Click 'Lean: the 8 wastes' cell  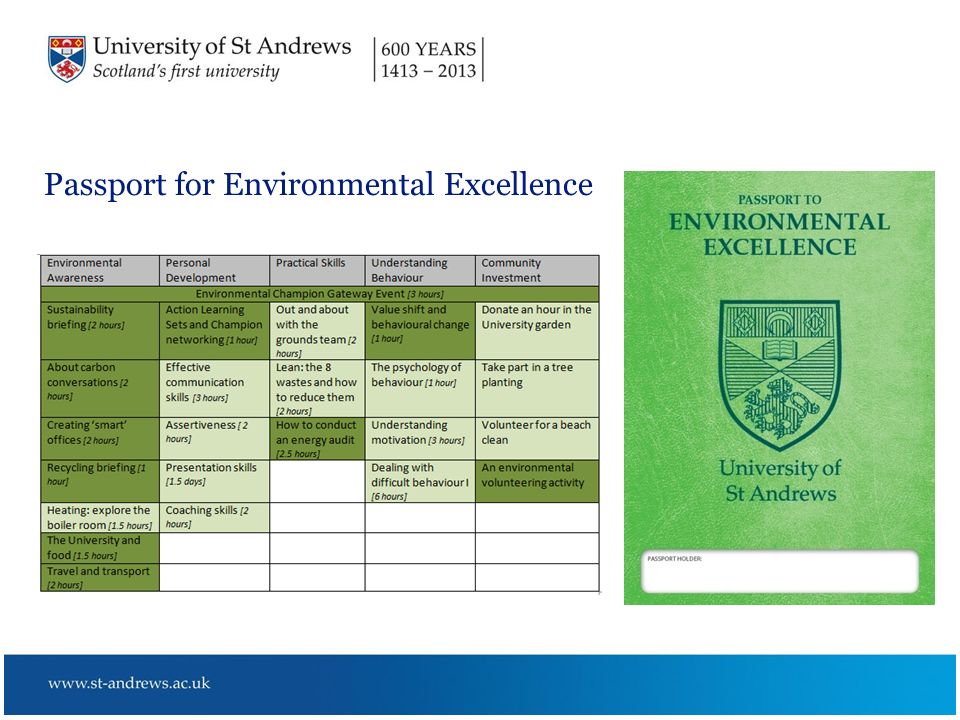coord(317,388)
